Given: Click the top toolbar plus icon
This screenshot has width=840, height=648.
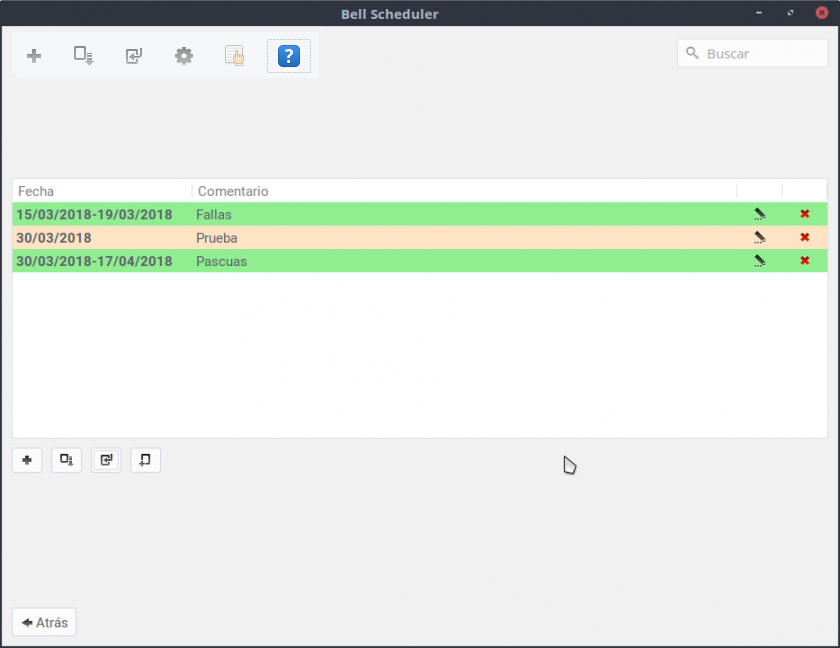Looking at the screenshot, I should 34,56.
